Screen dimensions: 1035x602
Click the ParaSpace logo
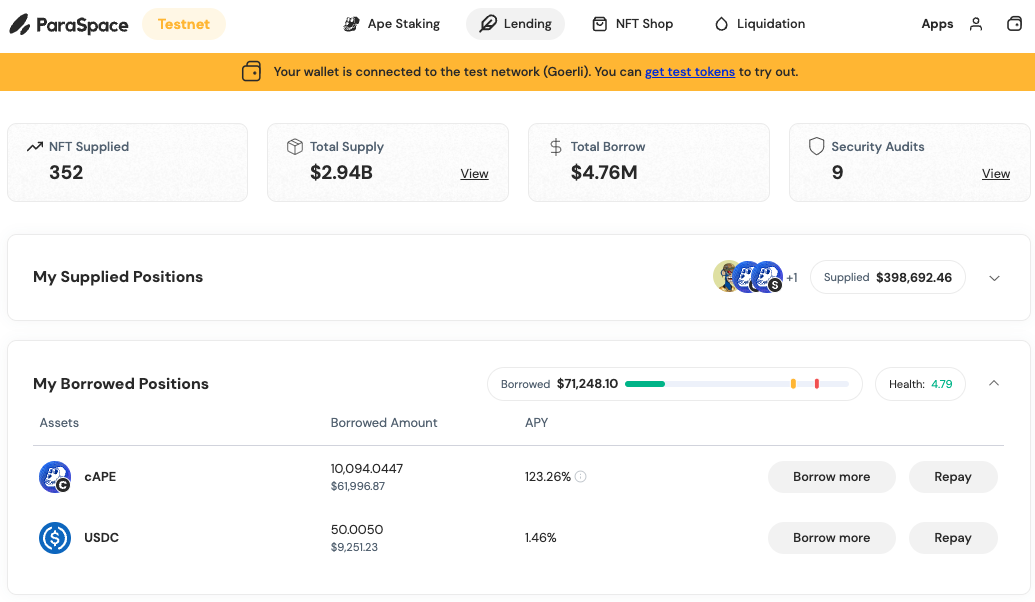point(69,24)
